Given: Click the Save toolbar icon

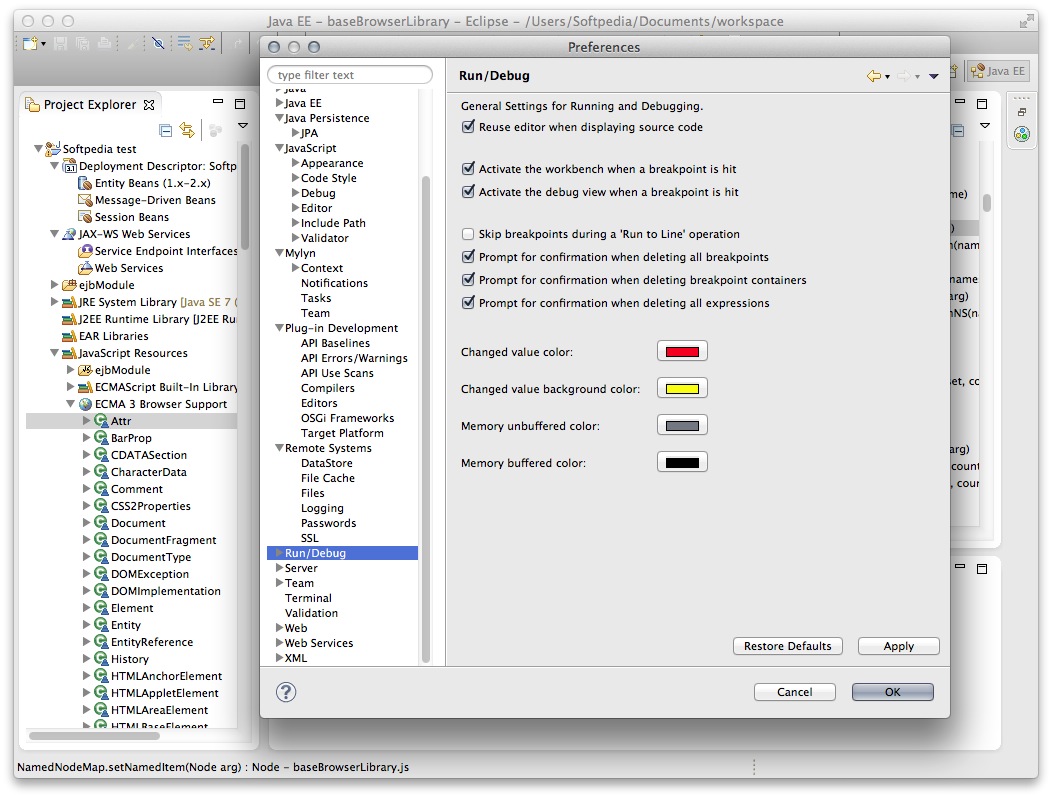Looking at the screenshot, I should [60, 44].
